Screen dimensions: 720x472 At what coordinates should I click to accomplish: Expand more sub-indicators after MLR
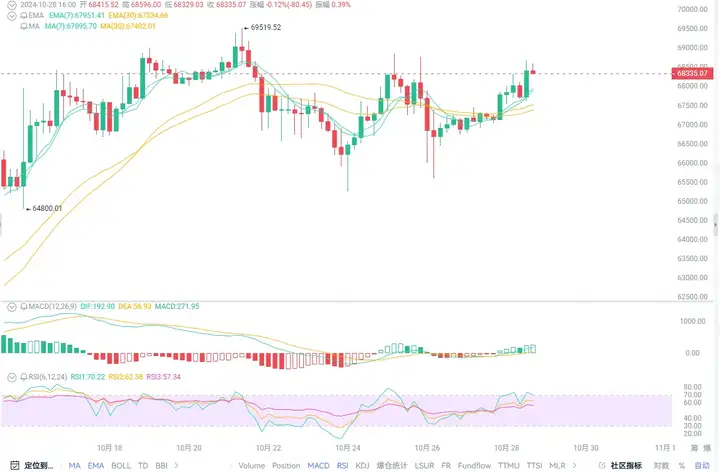574,466
